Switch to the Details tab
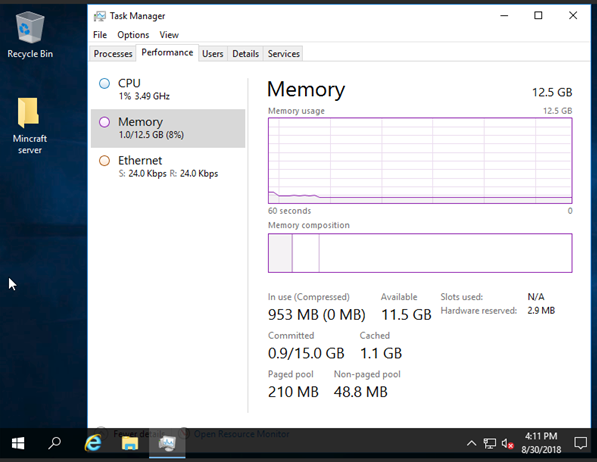This screenshot has height=462, width=597. [x=246, y=54]
